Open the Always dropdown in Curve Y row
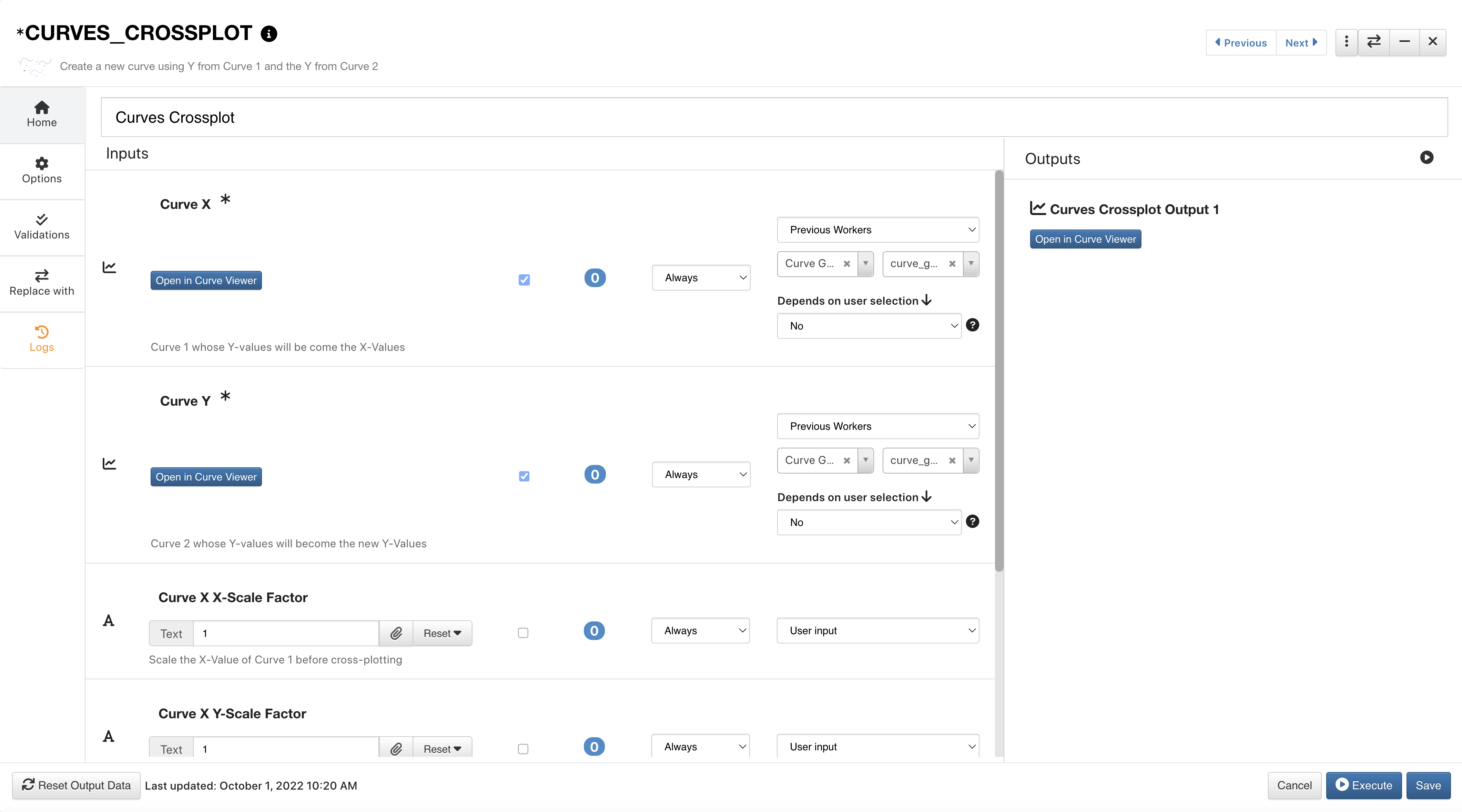1462x812 pixels. tap(701, 474)
